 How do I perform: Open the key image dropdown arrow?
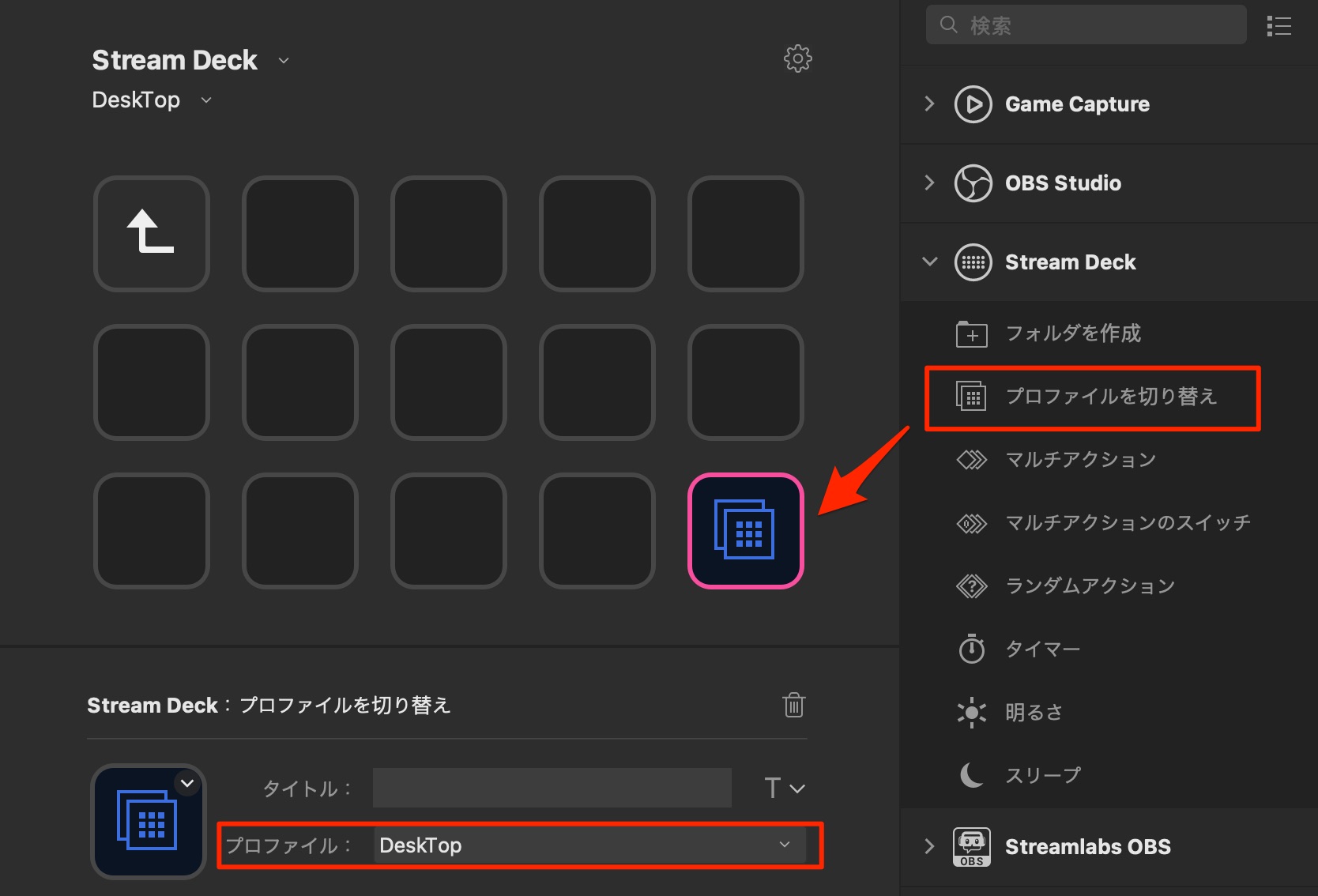(187, 784)
